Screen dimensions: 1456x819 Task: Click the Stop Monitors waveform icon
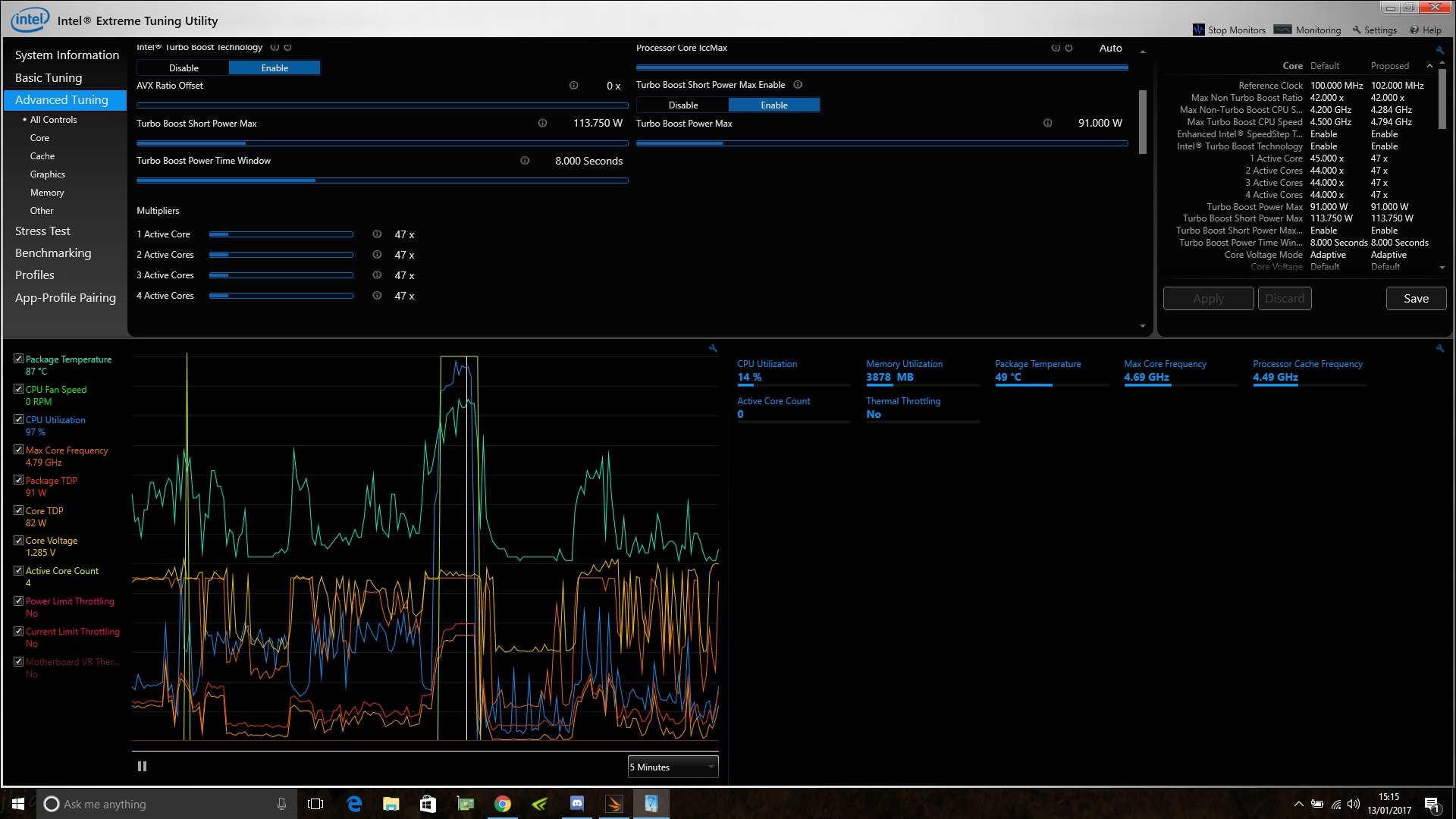click(1198, 30)
